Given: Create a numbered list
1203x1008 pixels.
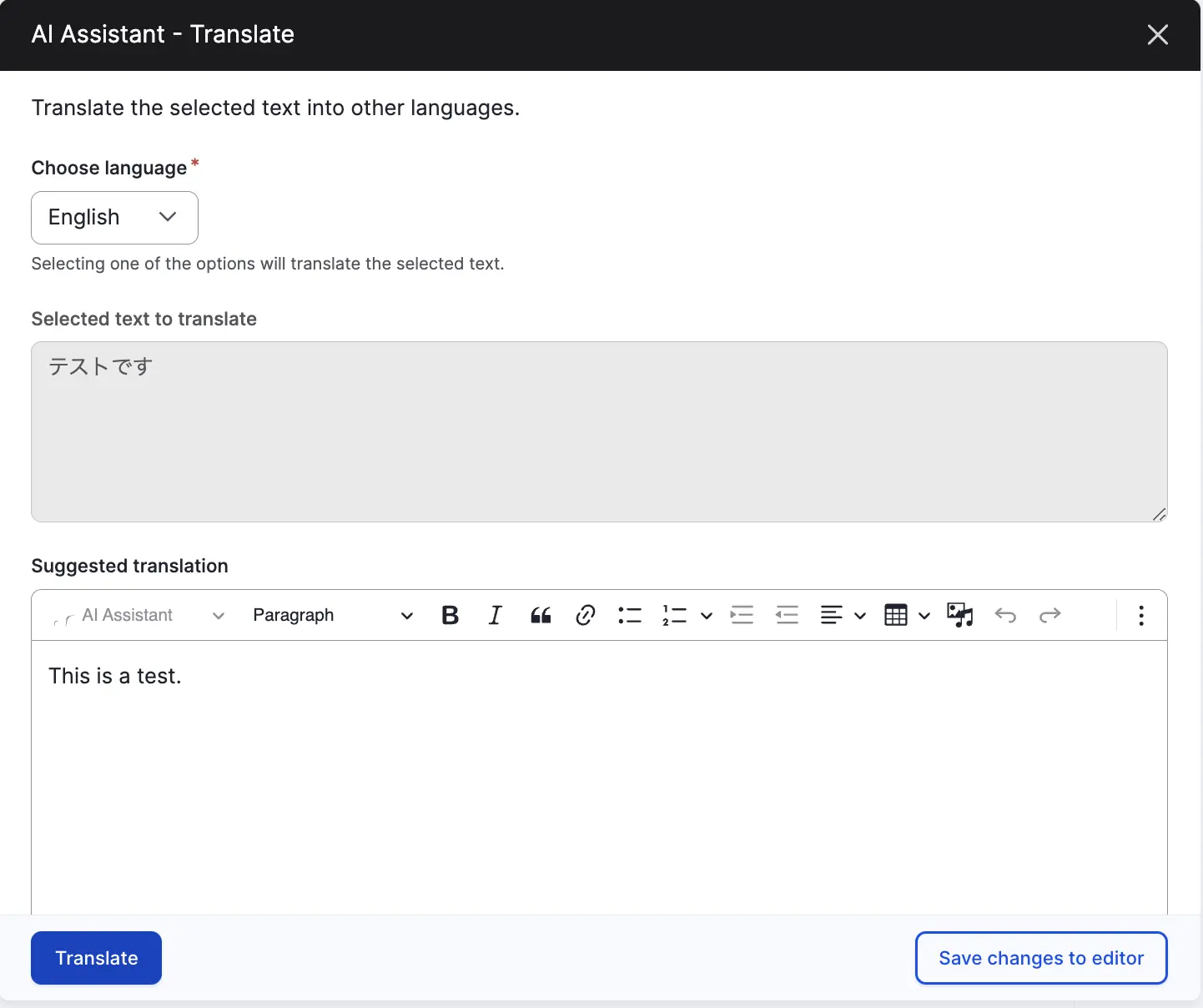Looking at the screenshot, I should click(674, 616).
